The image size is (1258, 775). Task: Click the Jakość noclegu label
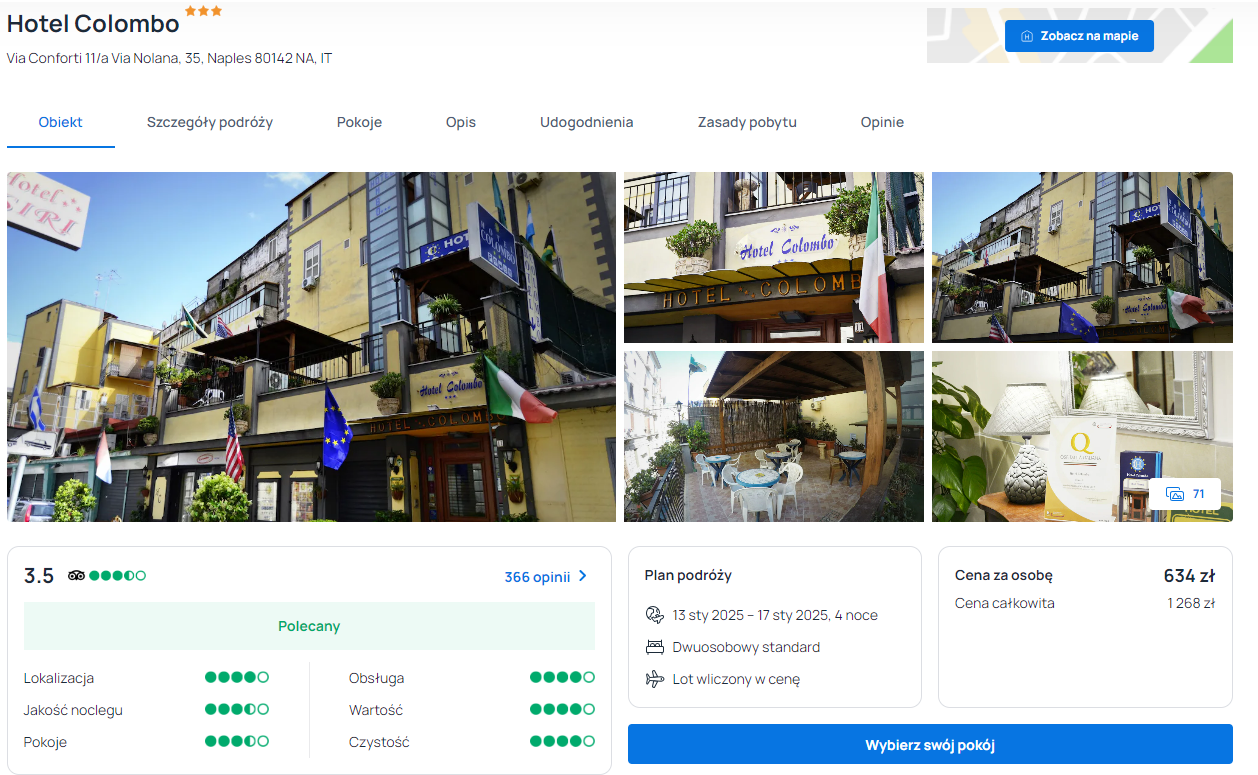[x=73, y=710]
